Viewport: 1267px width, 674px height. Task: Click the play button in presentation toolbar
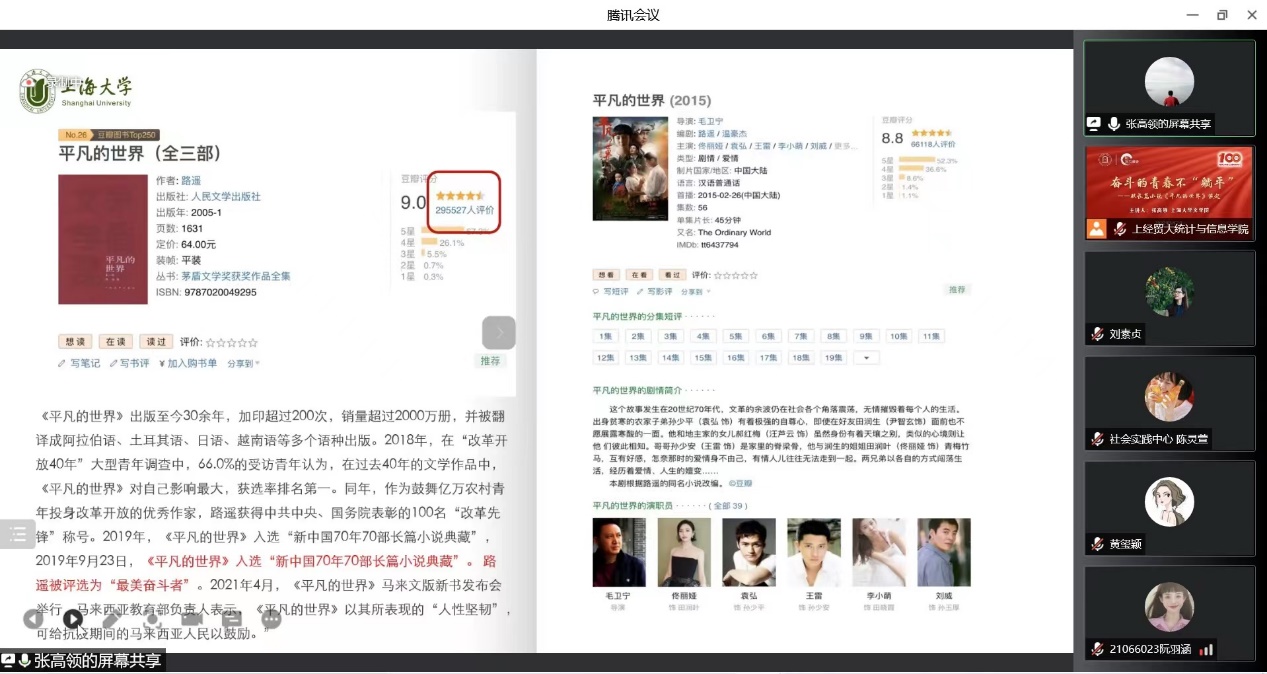click(x=73, y=619)
